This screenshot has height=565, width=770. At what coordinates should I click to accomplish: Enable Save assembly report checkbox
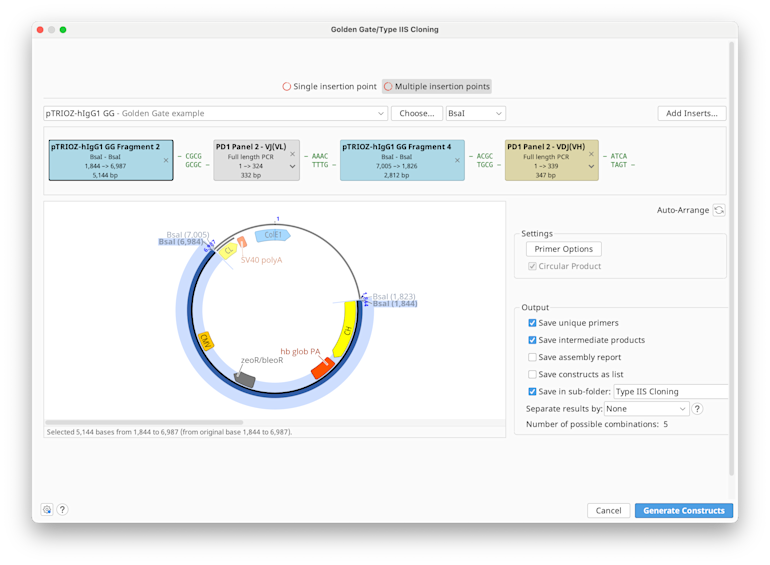pos(532,357)
